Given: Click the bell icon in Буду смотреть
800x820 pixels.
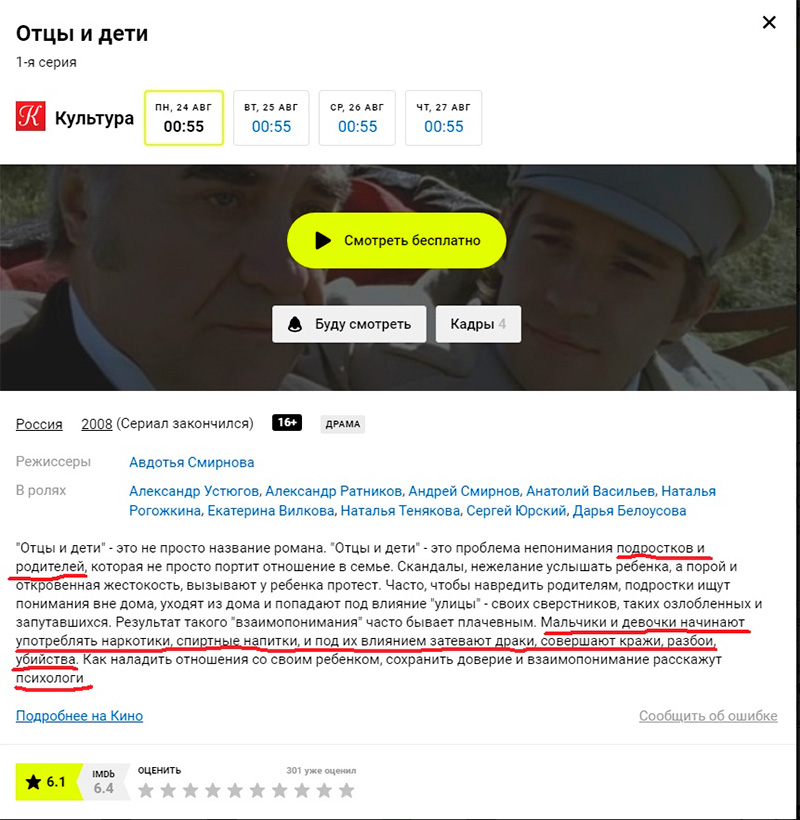Looking at the screenshot, I should click(295, 324).
